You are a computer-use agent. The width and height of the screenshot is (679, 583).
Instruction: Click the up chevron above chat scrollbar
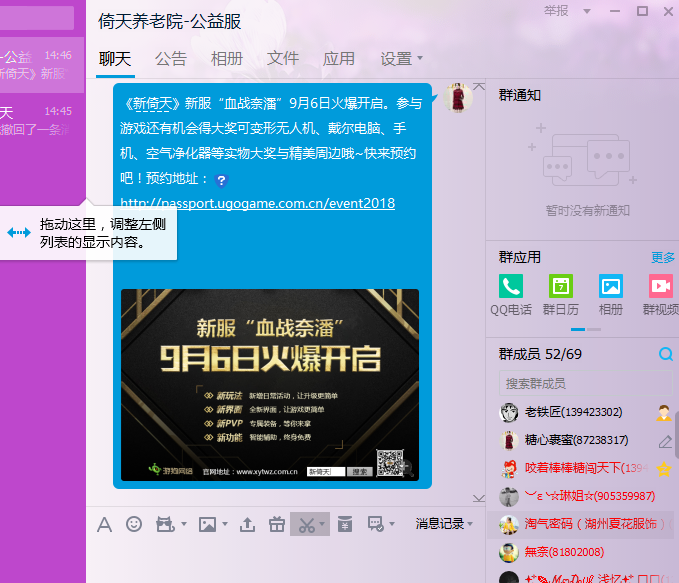coord(479,86)
